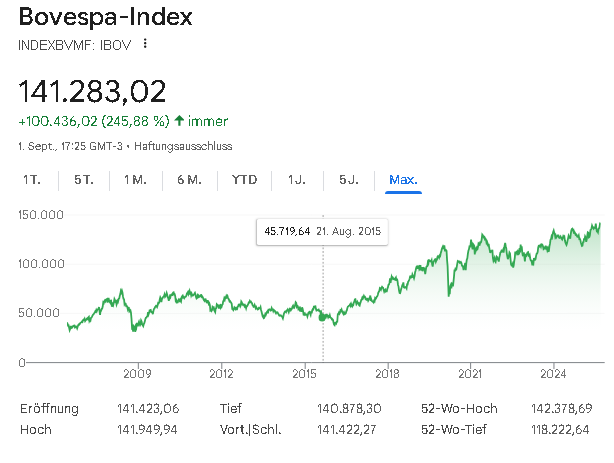This screenshot has height=463, width=614.
Task: Select the 1J. one-year range
Action: pos(297,180)
